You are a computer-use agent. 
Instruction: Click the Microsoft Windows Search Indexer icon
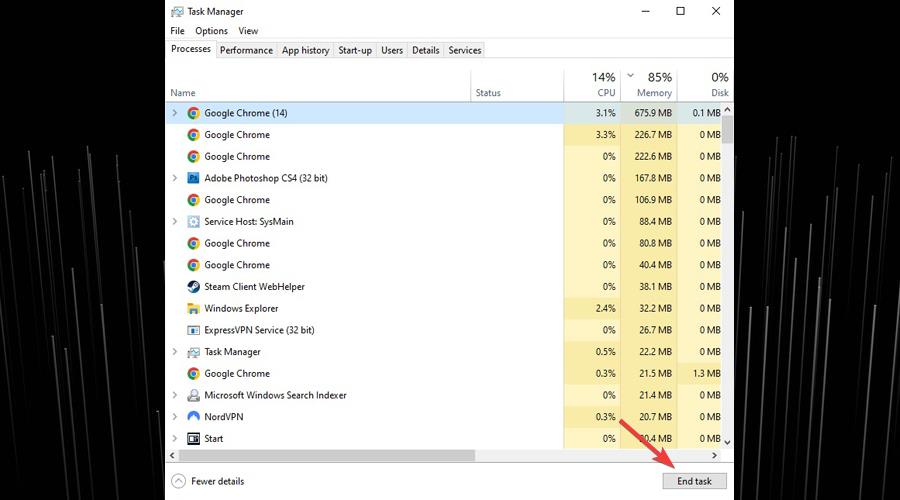pos(193,395)
